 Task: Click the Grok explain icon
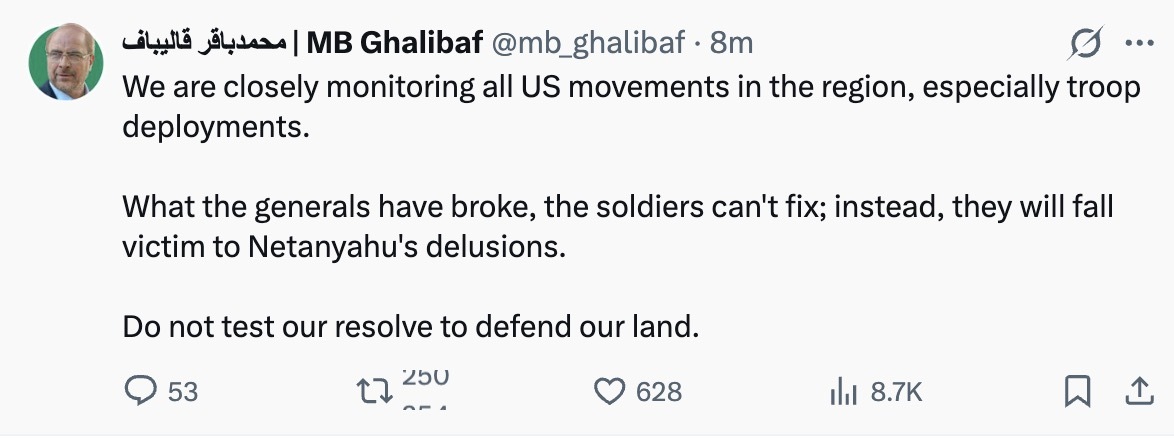pos(1086,42)
